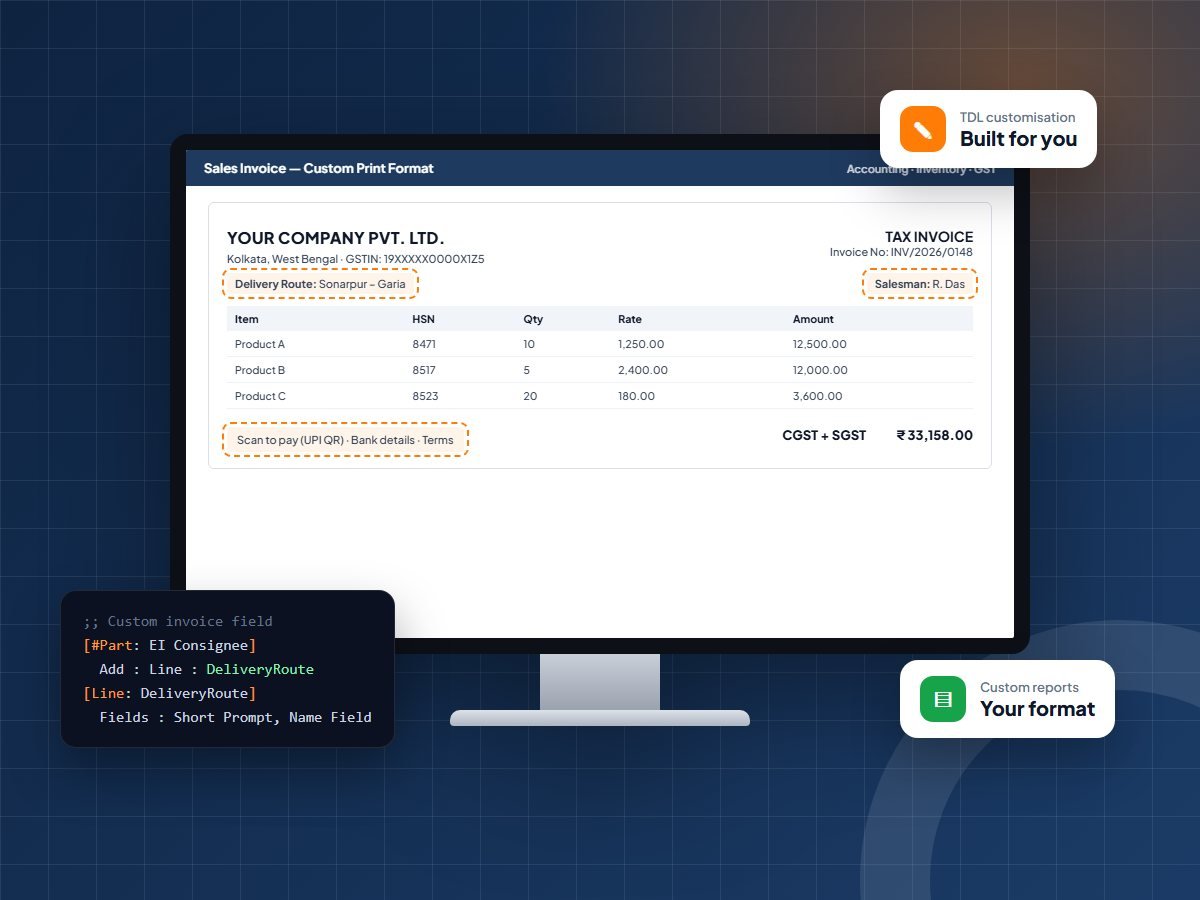
Task: Select the Product C row
Action: [600, 396]
